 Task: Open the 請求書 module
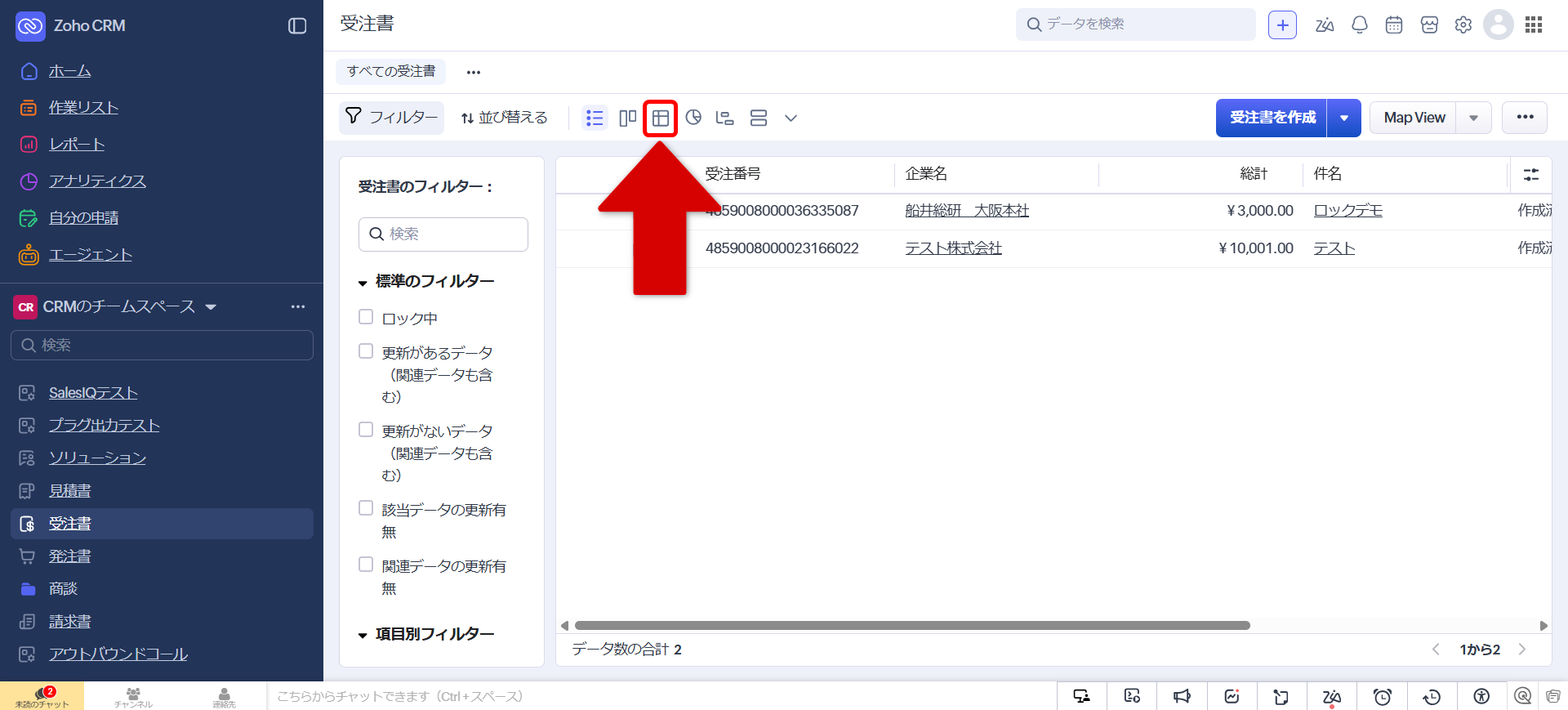tap(69, 622)
